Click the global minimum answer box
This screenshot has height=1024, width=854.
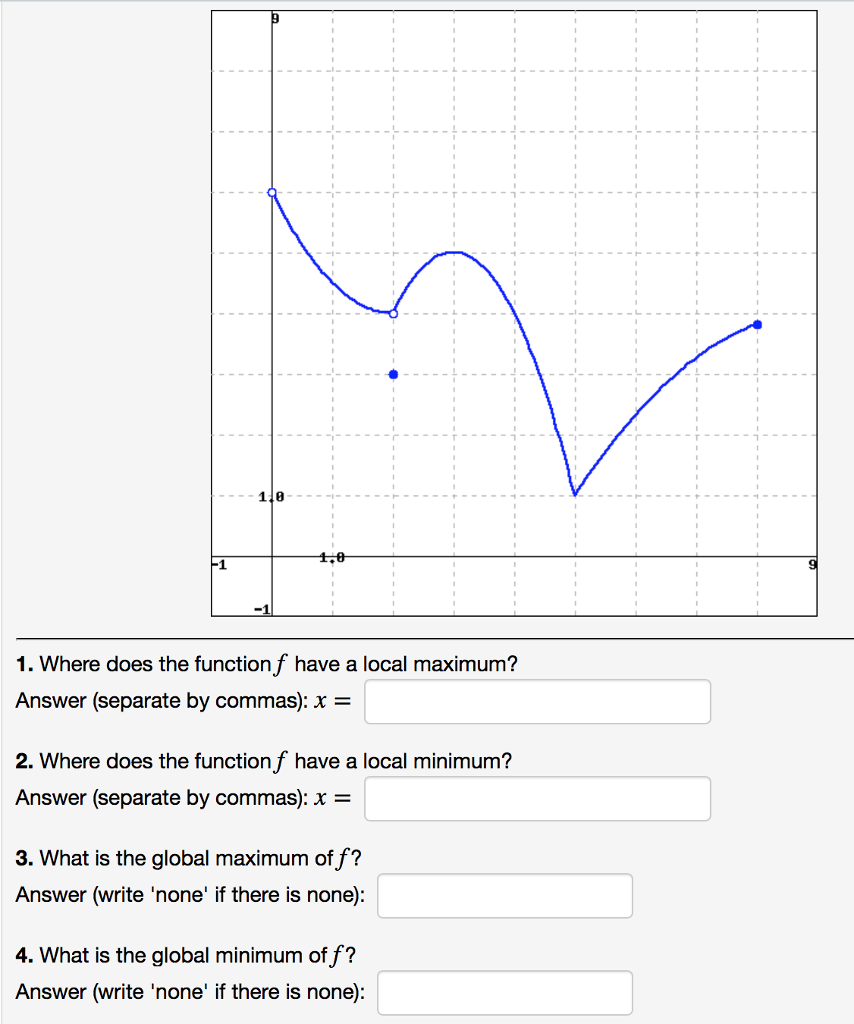[504, 992]
